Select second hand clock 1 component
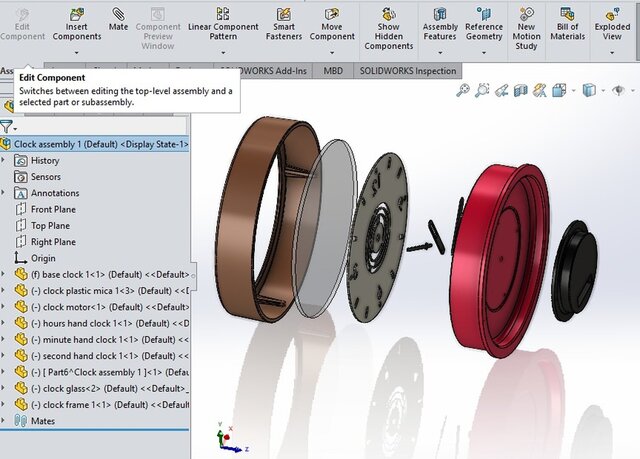 tap(102, 356)
